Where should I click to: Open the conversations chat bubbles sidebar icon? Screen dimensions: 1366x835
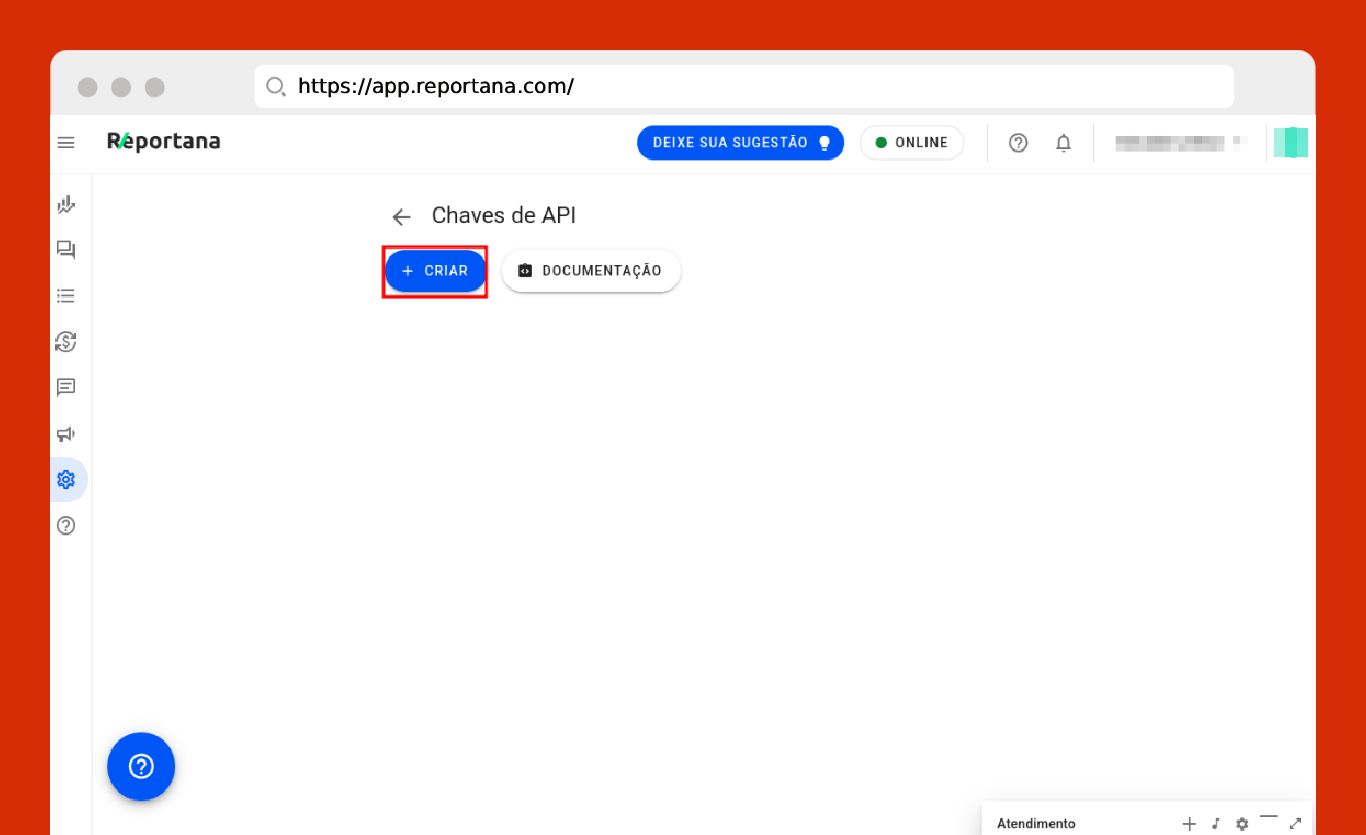pyautogui.click(x=66, y=250)
